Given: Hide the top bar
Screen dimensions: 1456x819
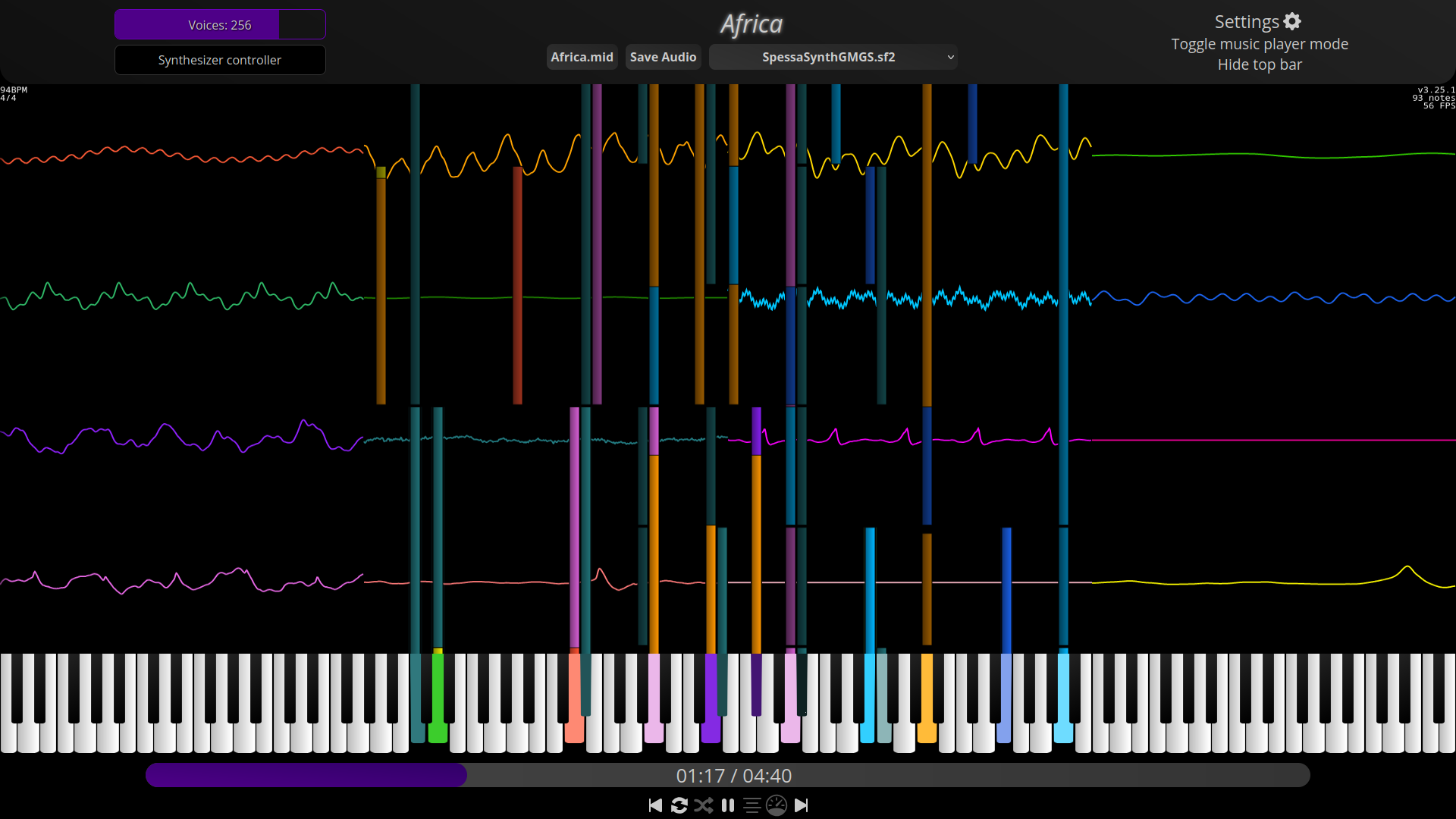Looking at the screenshot, I should [1259, 64].
